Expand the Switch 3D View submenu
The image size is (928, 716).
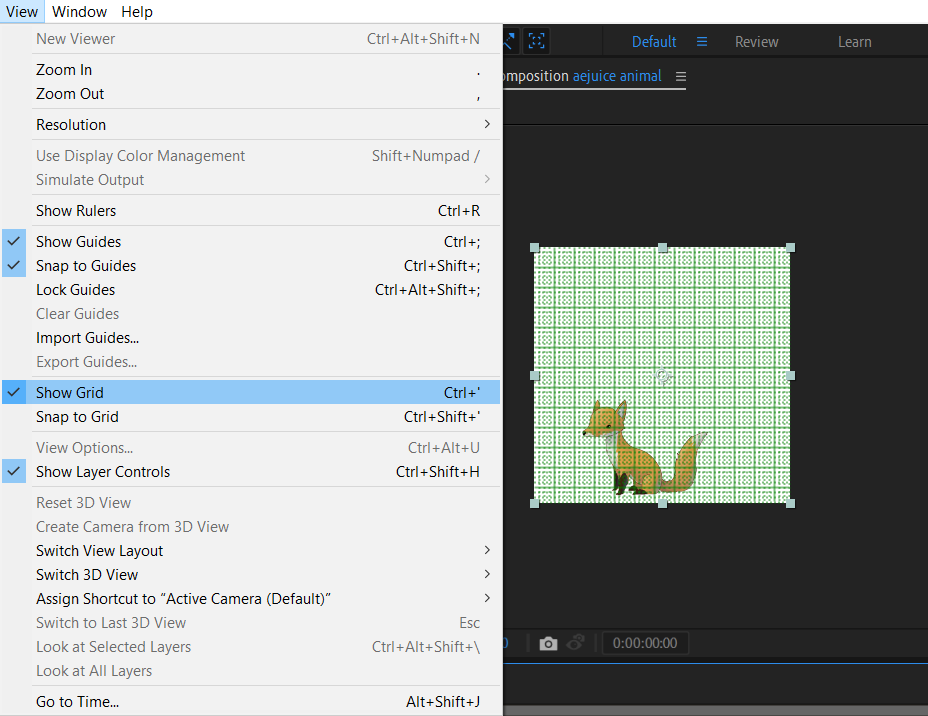point(87,575)
